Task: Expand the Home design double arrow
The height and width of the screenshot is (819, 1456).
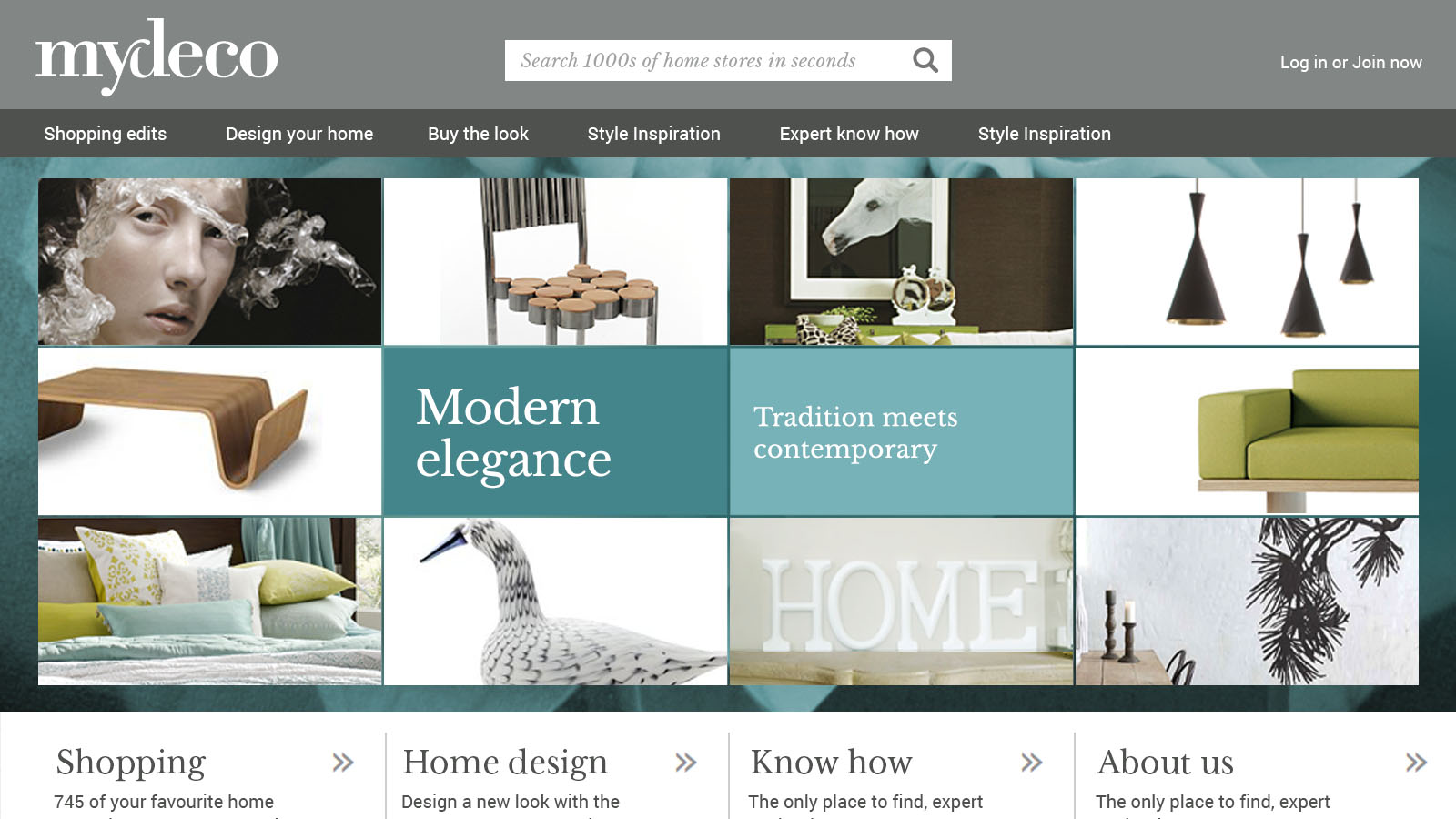Action: [686, 763]
